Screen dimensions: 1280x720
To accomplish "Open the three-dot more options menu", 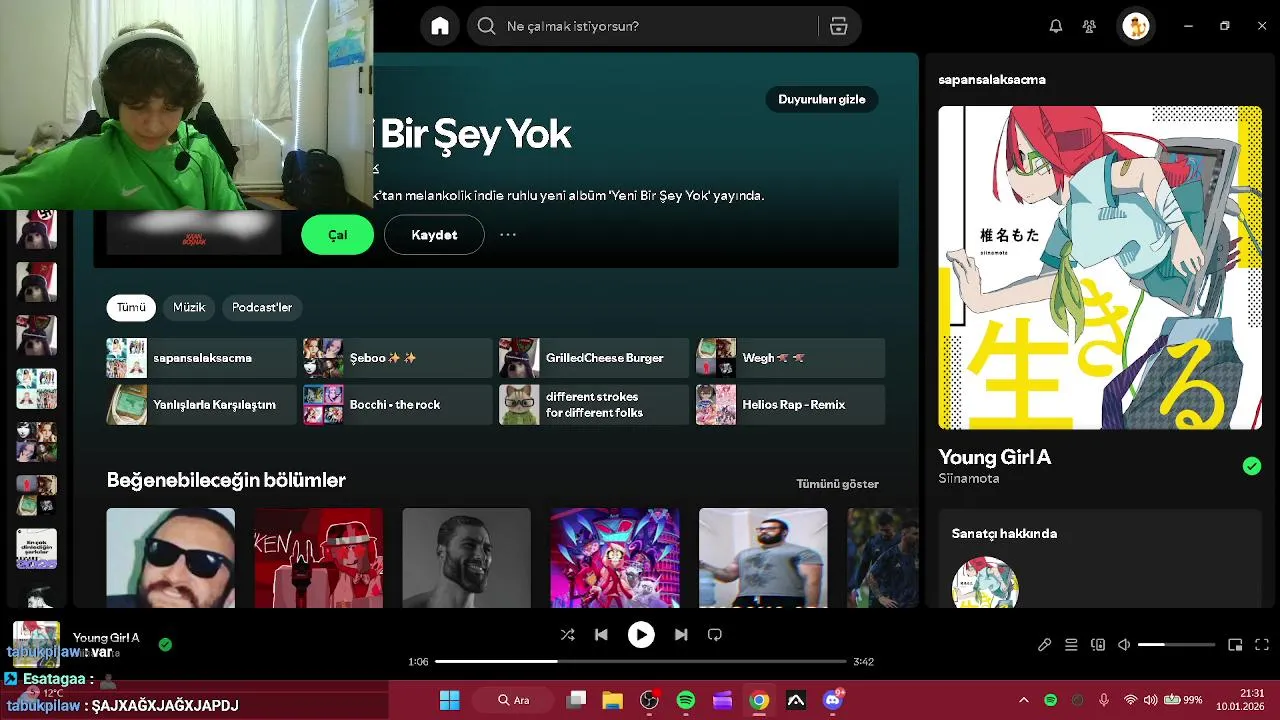I will tap(508, 235).
